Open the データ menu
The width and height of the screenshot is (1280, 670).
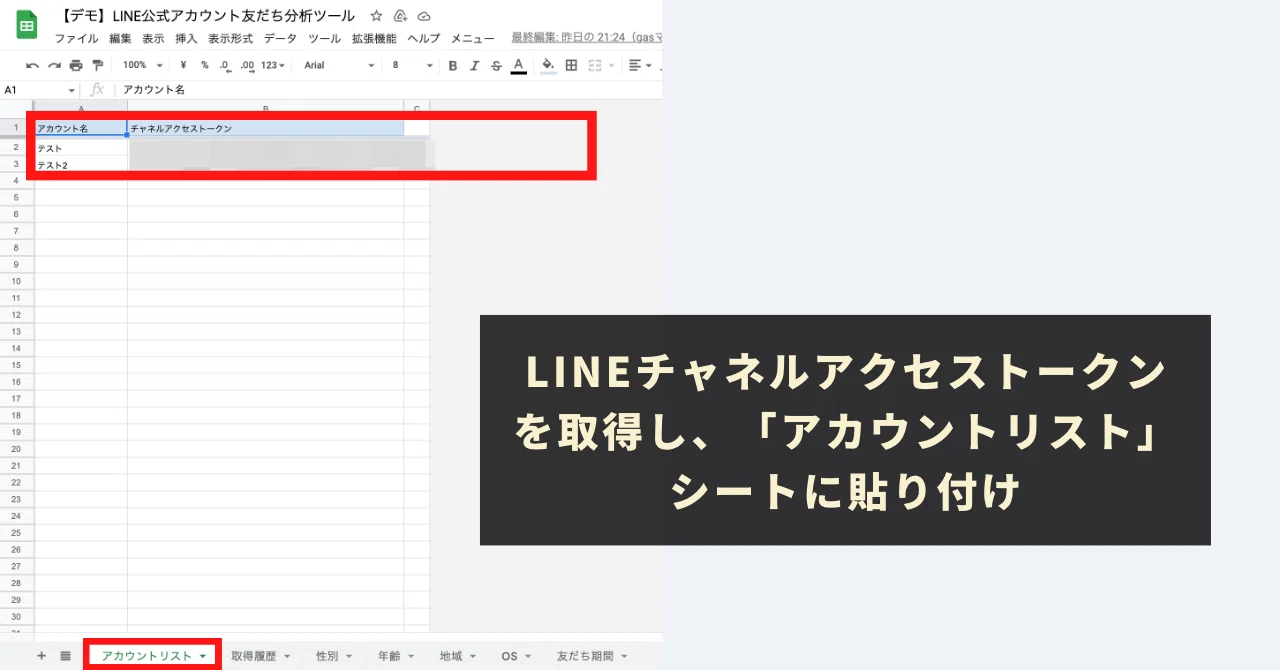[x=280, y=38]
